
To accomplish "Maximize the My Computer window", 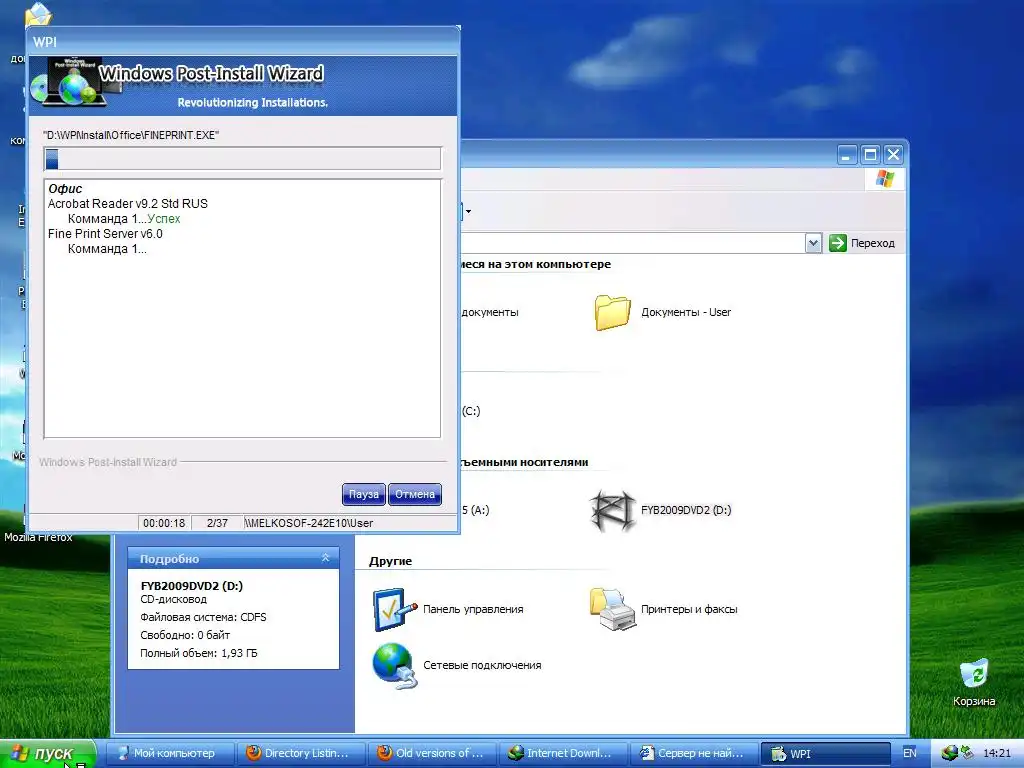I will point(870,155).
